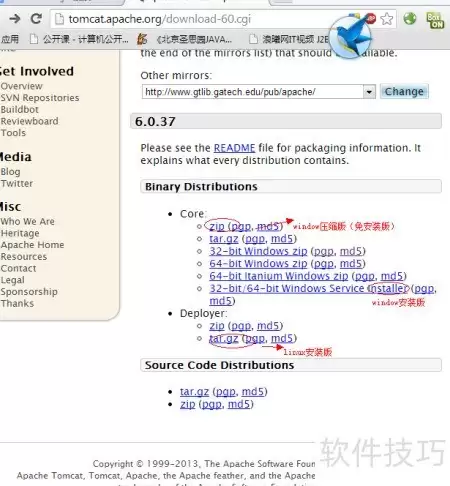The image size is (450, 486).
Task: Open the Twitter sidebar link
Action: (17, 183)
